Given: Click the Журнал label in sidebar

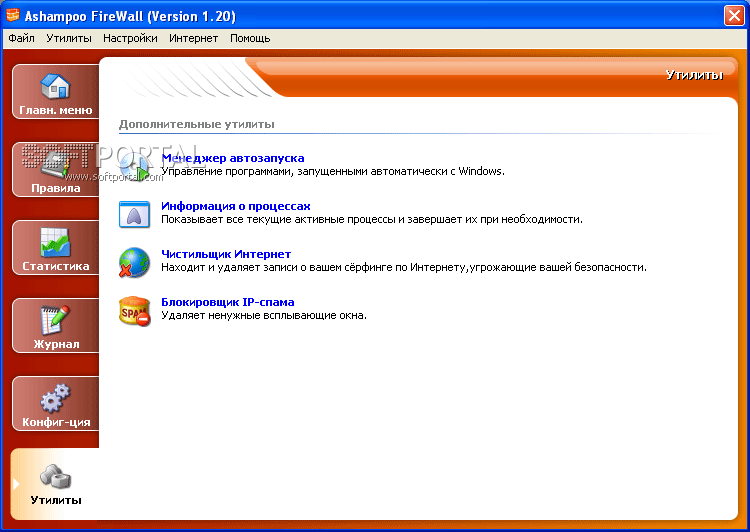Looking at the screenshot, I should pyautogui.click(x=56, y=344).
